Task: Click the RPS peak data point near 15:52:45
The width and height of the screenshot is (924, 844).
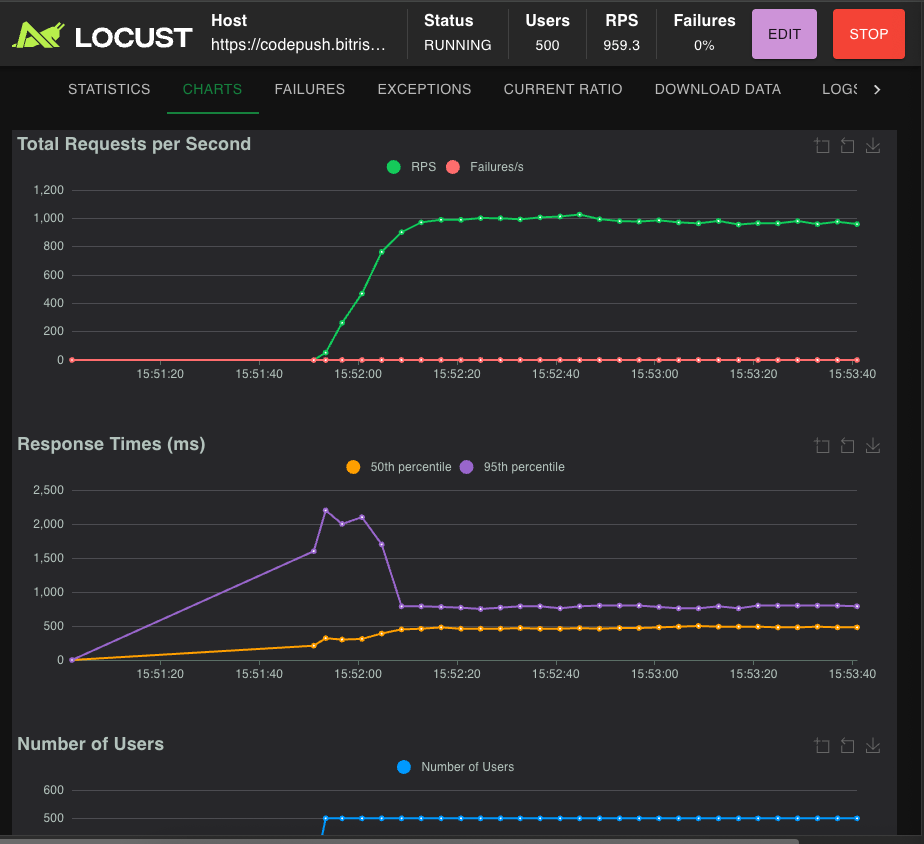Action: (579, 215)
